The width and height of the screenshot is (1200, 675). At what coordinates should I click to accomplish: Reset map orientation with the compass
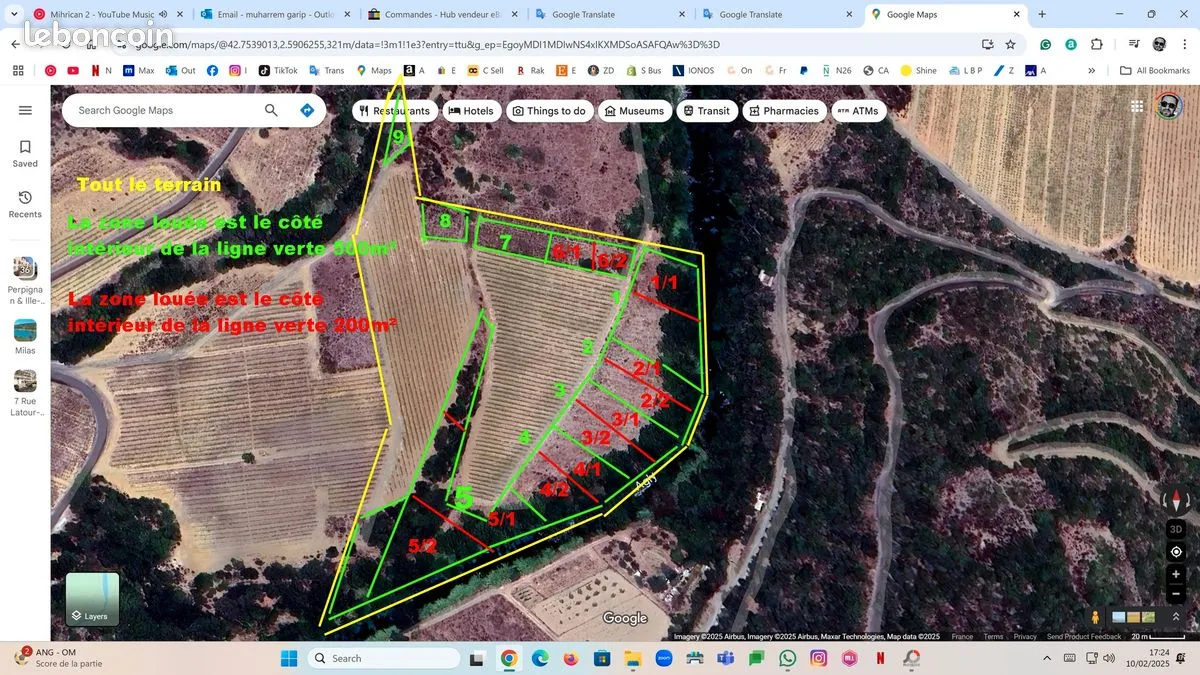coord(1176,500)
